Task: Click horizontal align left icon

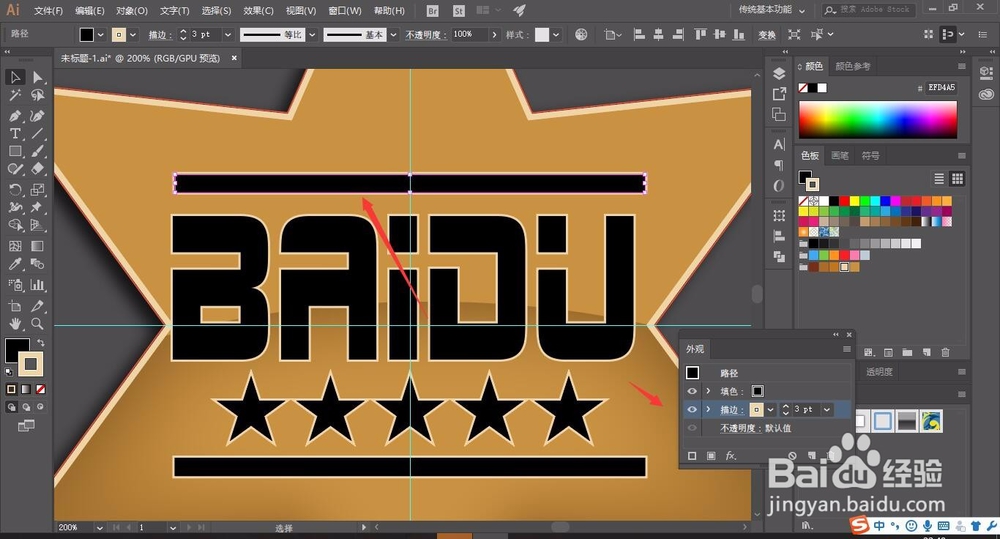Action: click(x=639, y=34)
